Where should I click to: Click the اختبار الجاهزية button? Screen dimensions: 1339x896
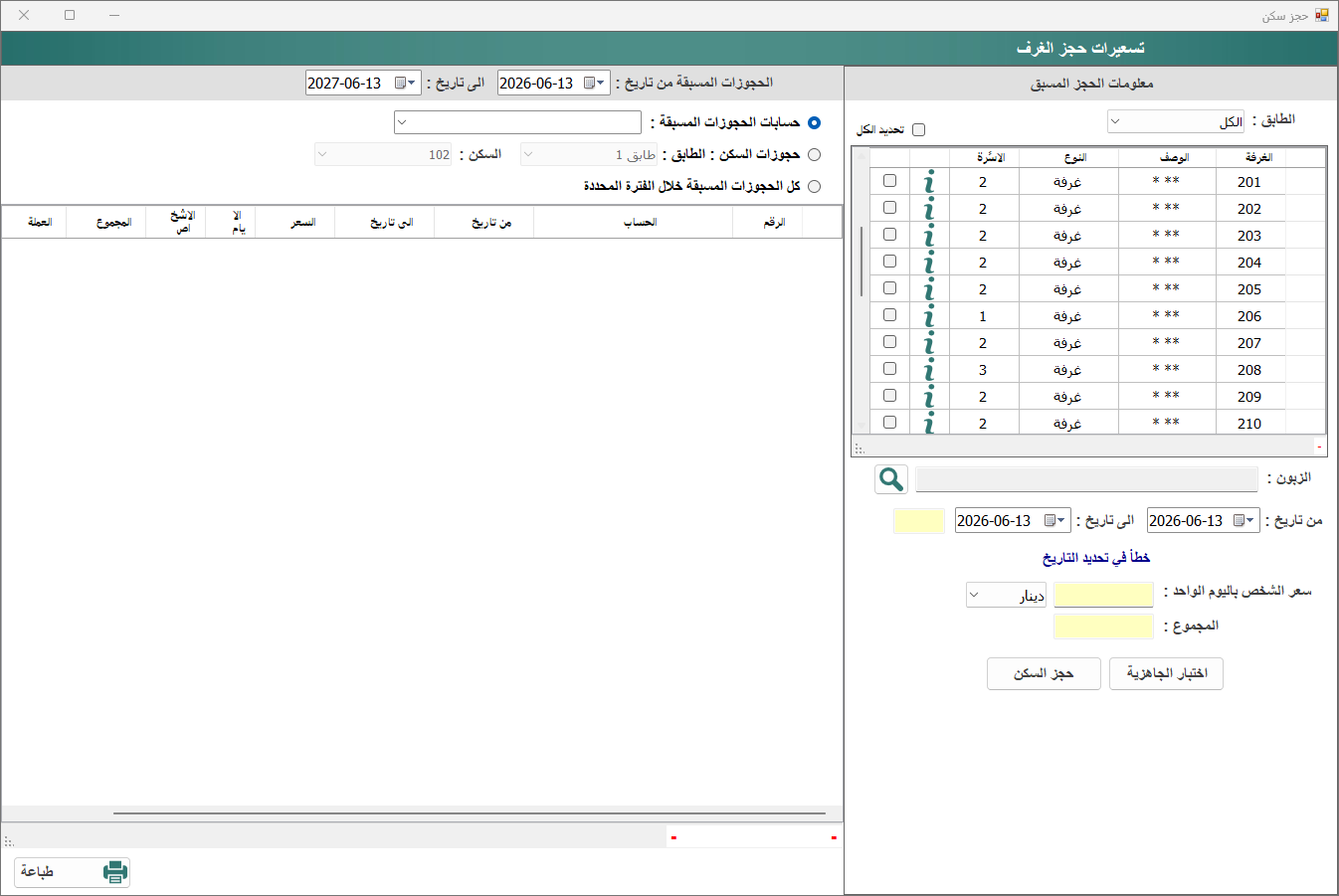[x=1166, y=673]
